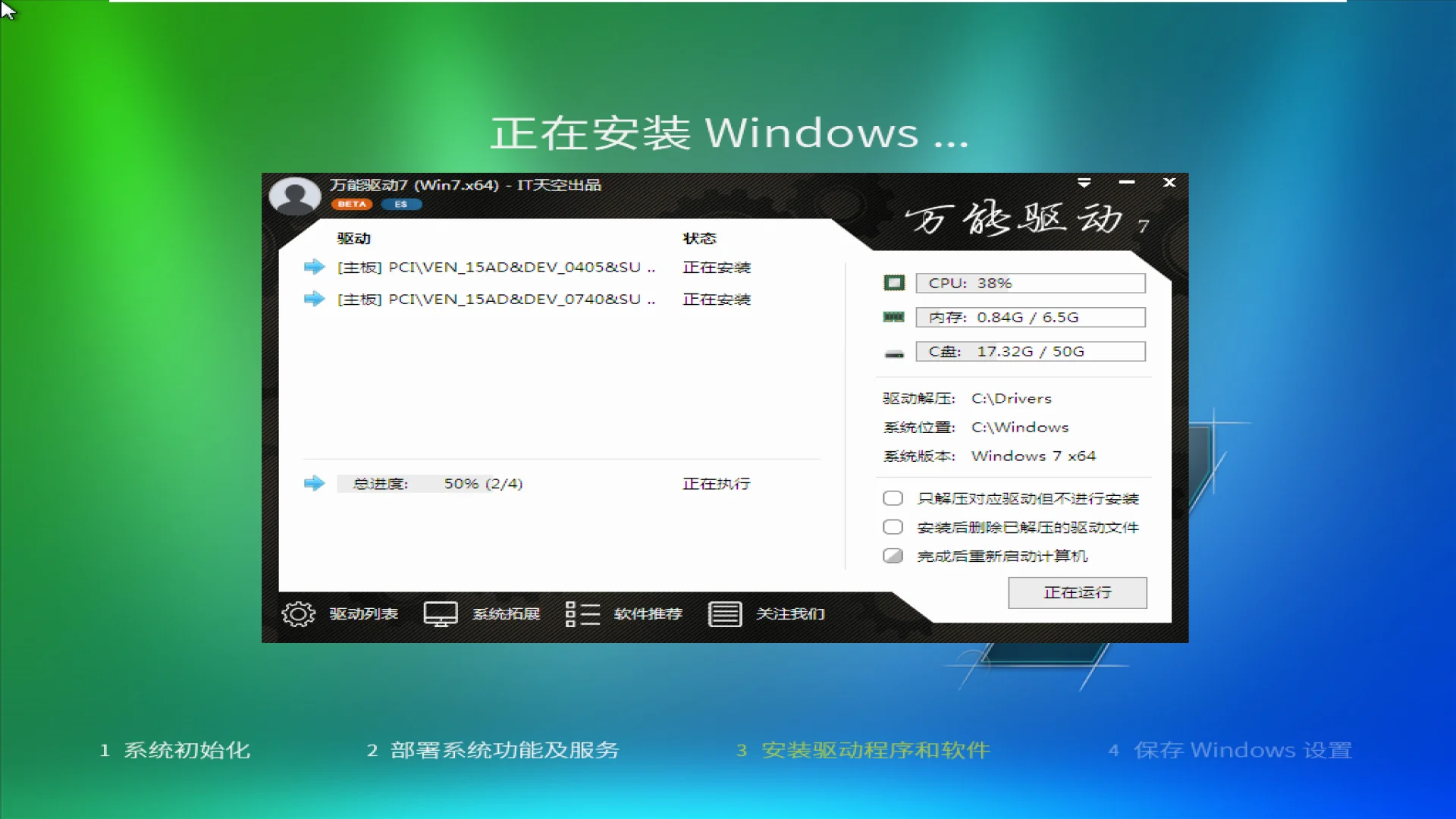Click the CPU status chip icon
1456x819 pixels.
[x=895, y=282]
